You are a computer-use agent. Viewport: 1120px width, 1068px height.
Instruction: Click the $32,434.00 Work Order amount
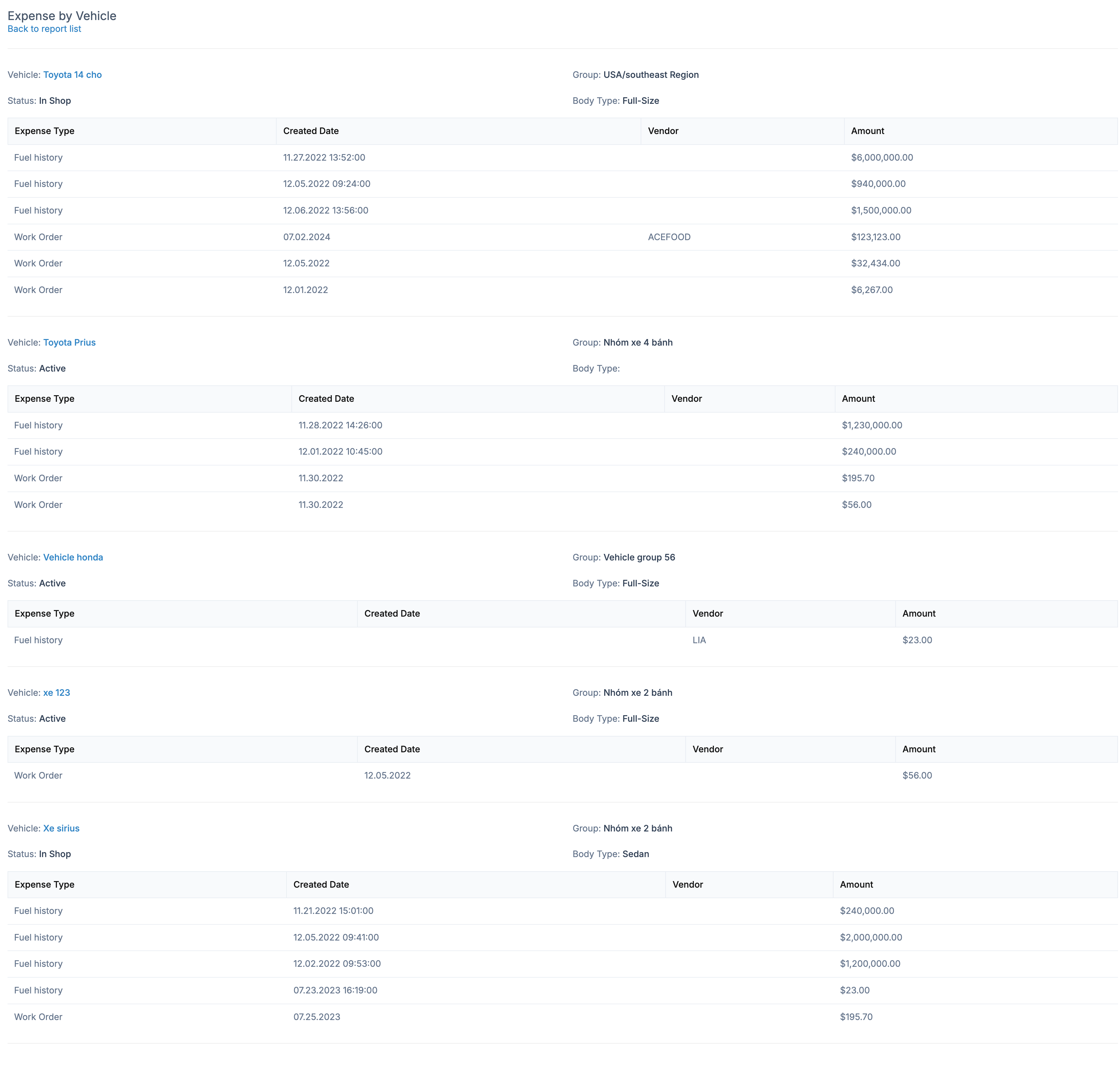pyautogui.click(x=875, y=263)
